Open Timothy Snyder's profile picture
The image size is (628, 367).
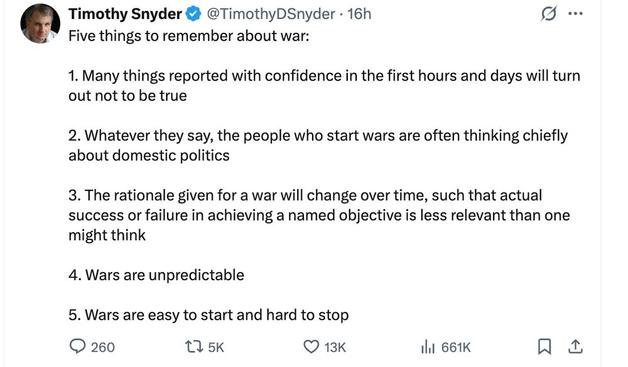pyautogui.click(x=40, y=23)
